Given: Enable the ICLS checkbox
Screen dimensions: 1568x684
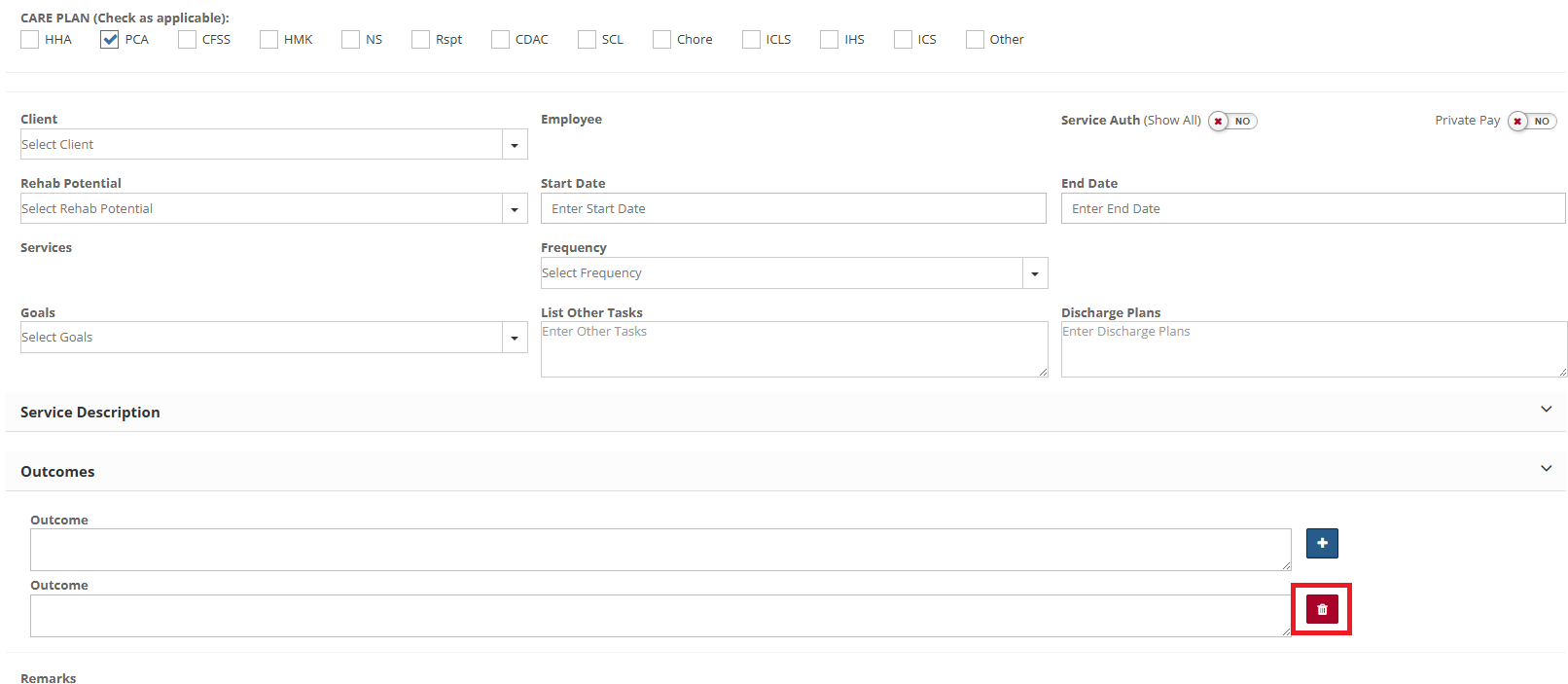Looking at the screenshot, I should point(752,39).
